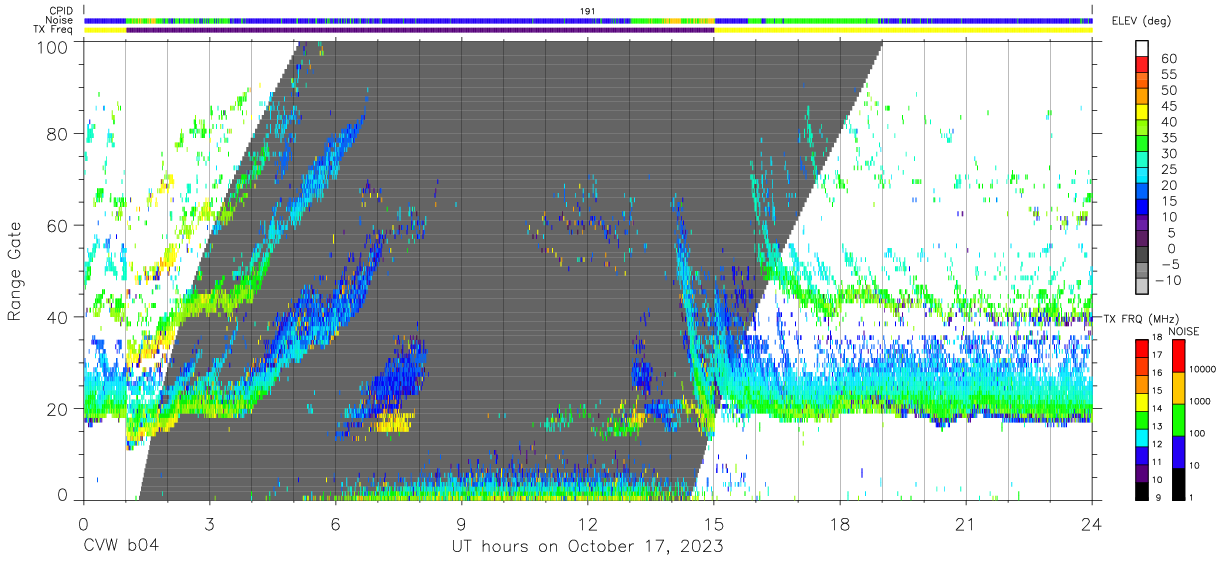Click the white top segment of ELEV color bar
Viewport: 1228px width, 567px height.
point(1143,49)
